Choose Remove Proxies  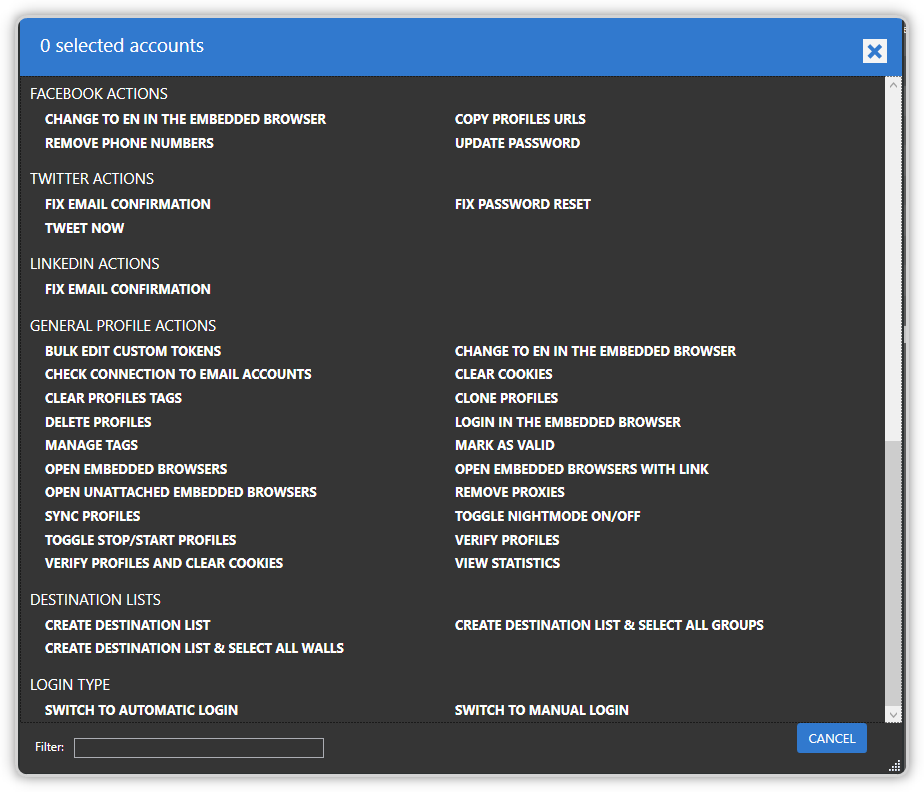[509, 492]
